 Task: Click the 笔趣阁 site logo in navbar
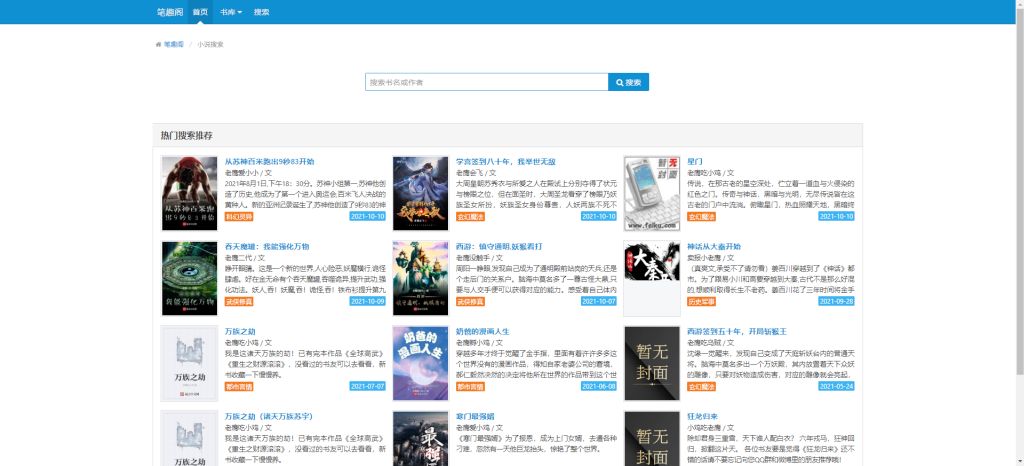tap(170, 12)
